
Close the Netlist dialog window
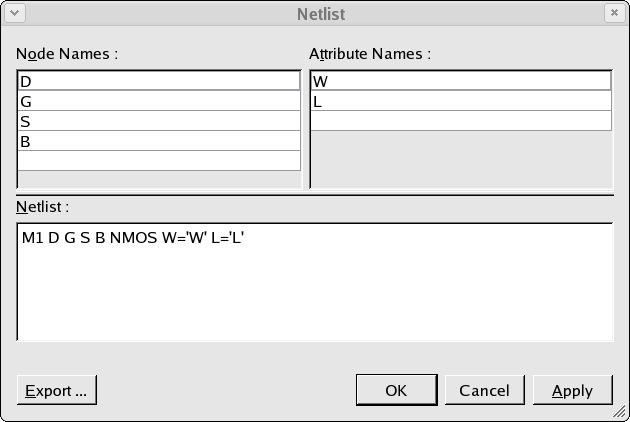(x=614, y=13)
